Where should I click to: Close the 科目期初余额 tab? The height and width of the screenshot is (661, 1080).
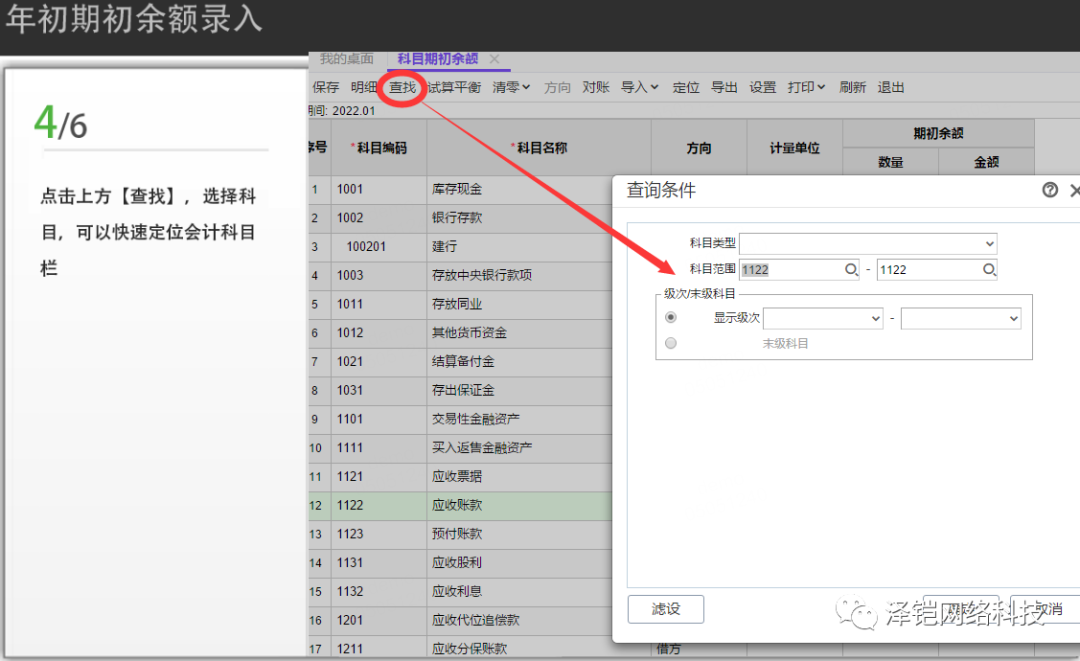(494, 60)
